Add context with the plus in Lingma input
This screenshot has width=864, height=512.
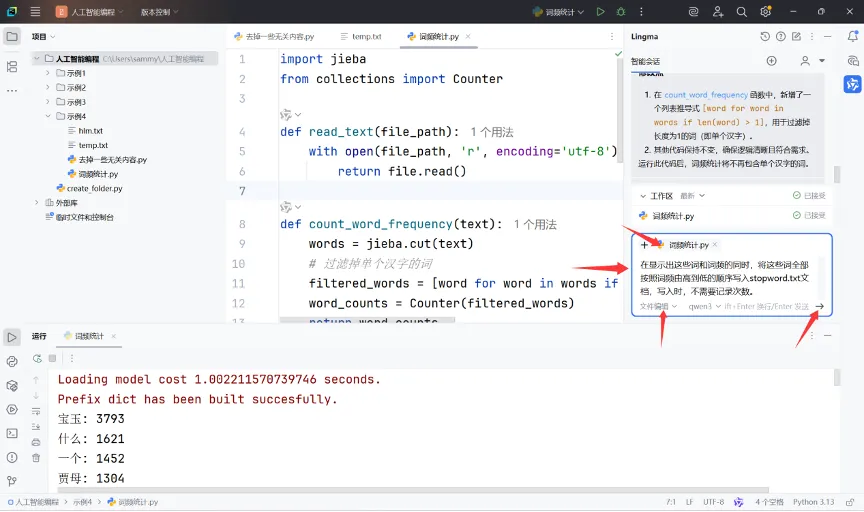[x=644, y=245]
